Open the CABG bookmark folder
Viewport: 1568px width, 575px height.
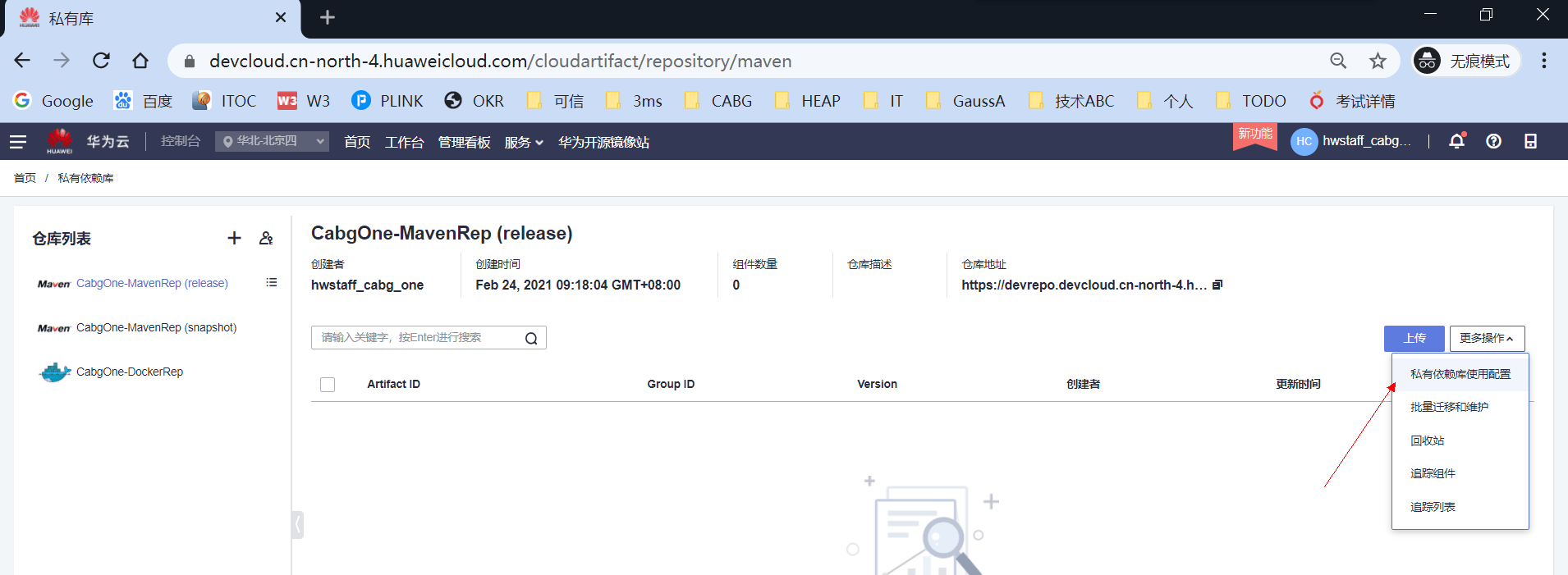click(x=718, y=101)
